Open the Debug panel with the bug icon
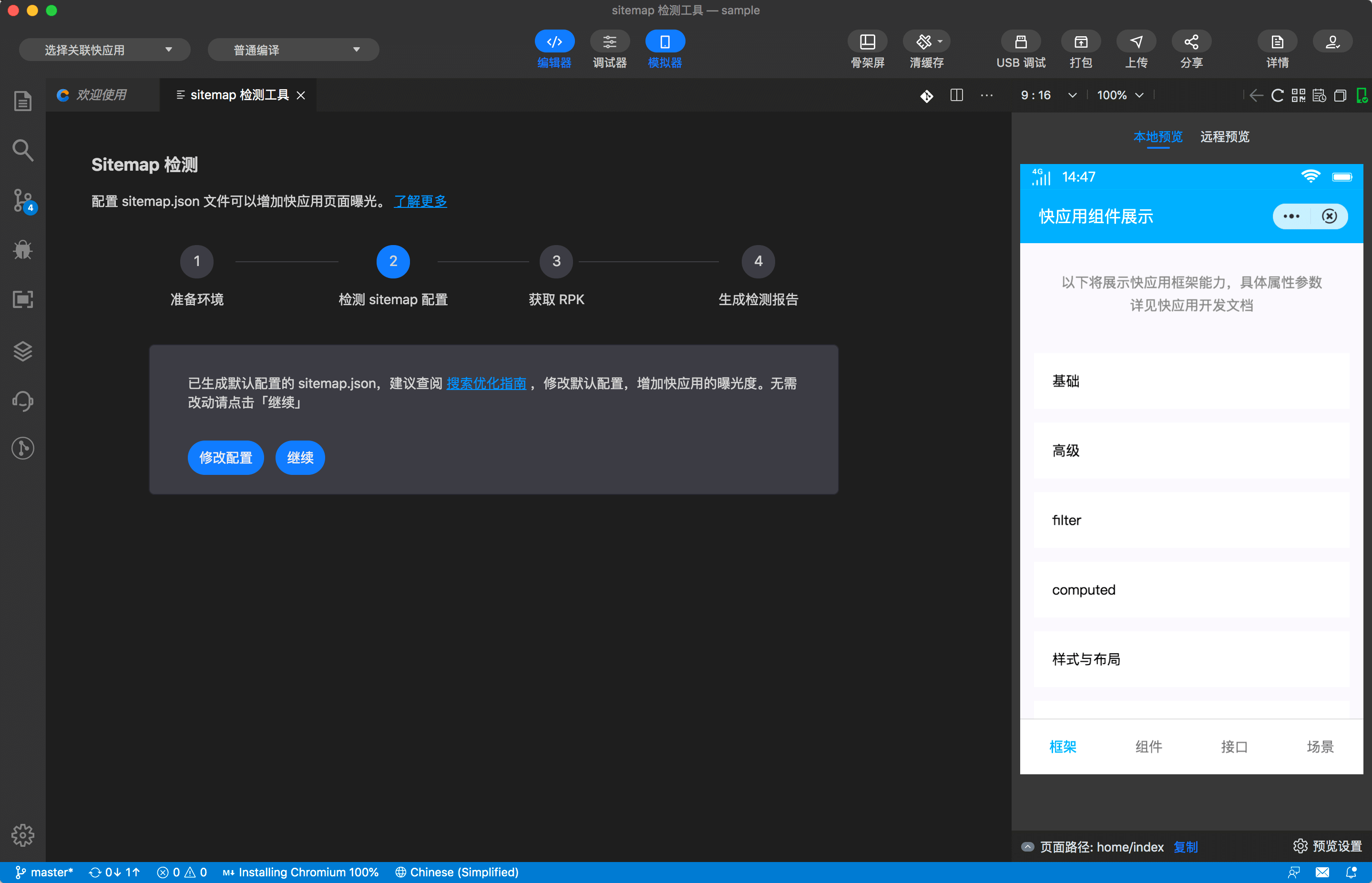This screenshot has height=883, width=1372. tap(22, 250)
